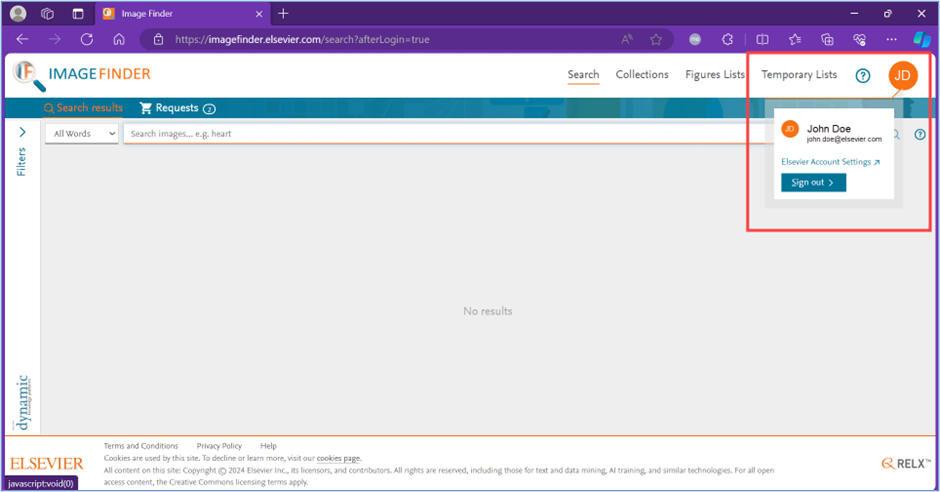Click the search help icon beside search bar

920,134
